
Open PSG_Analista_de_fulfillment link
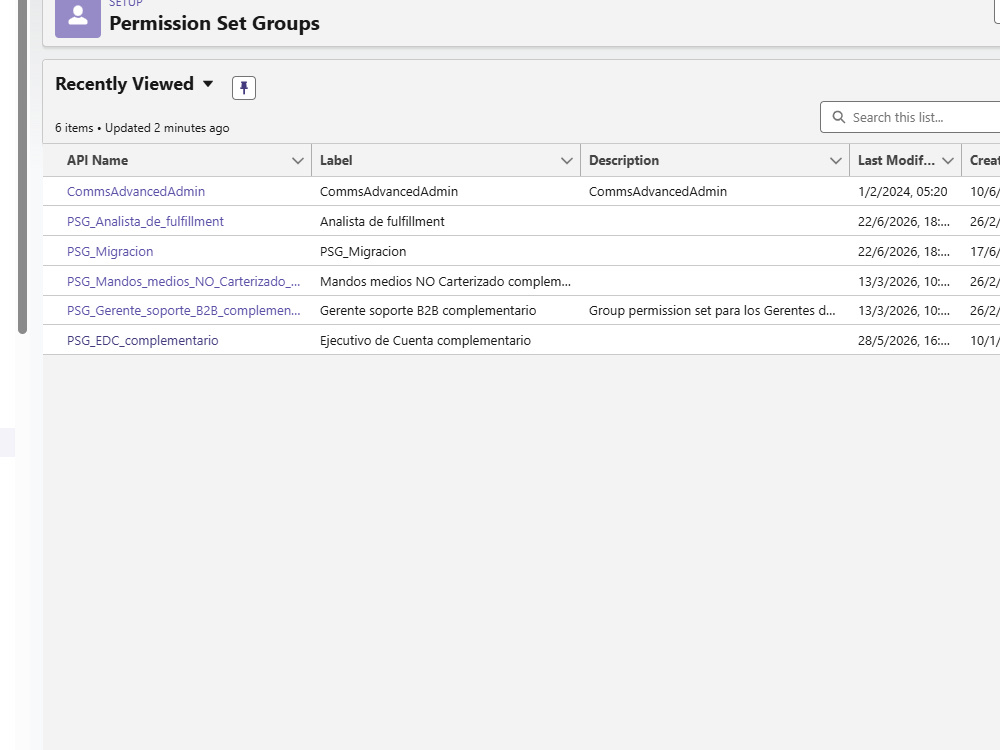pos(145,221)
